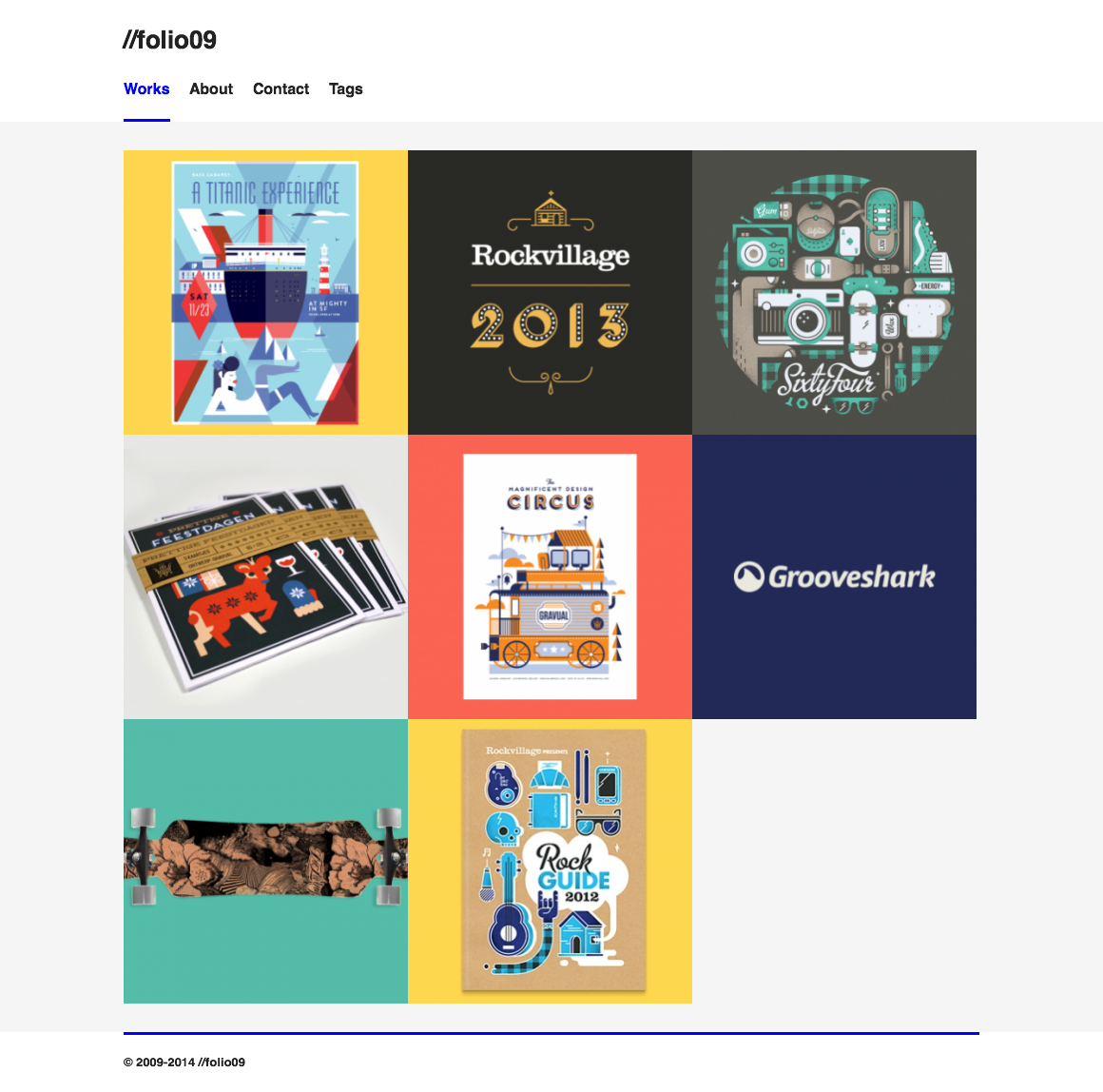Go to the About page

click(211, 88)
